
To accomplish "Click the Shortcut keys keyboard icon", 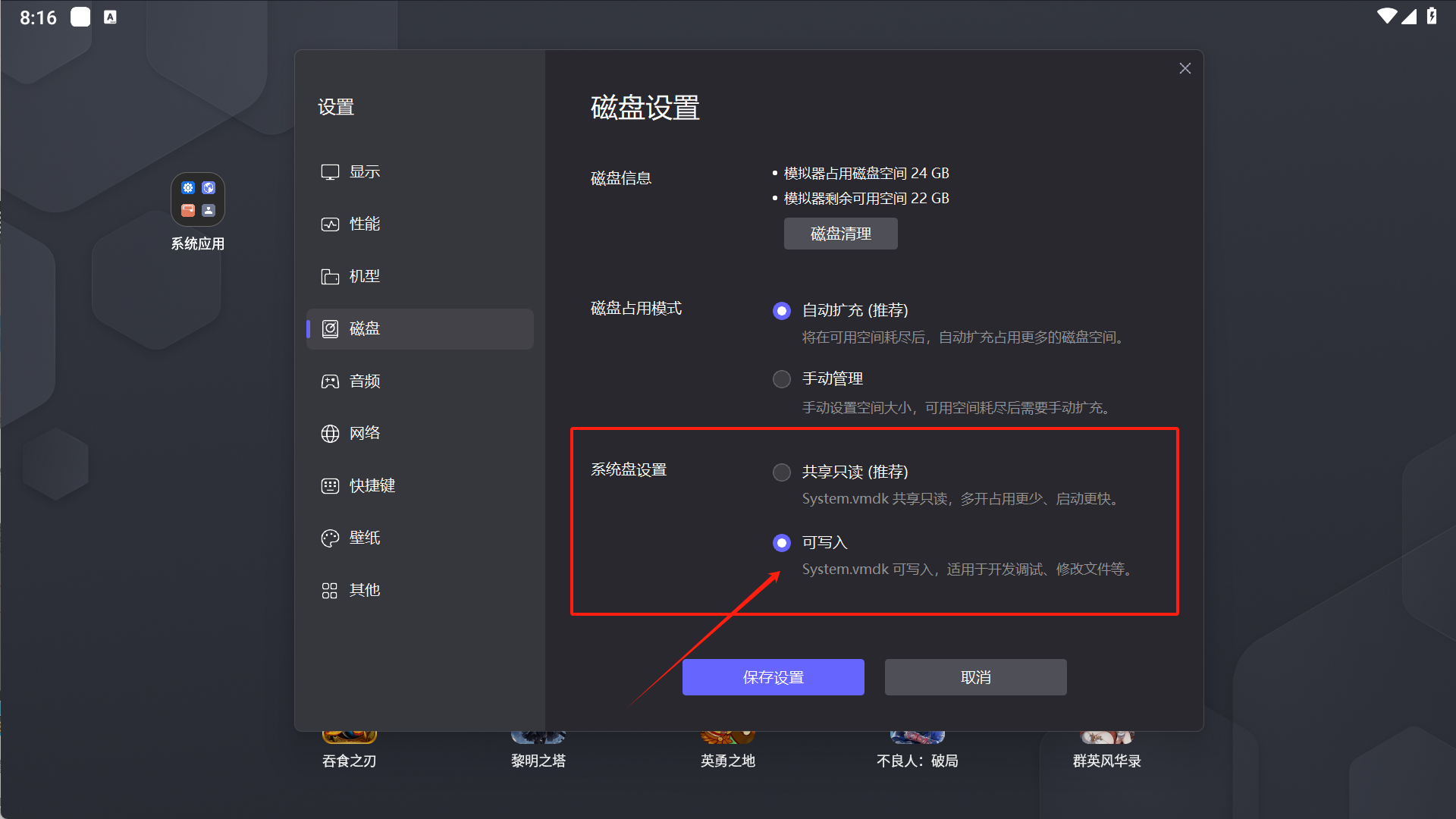I will click(x=330, y=486).
